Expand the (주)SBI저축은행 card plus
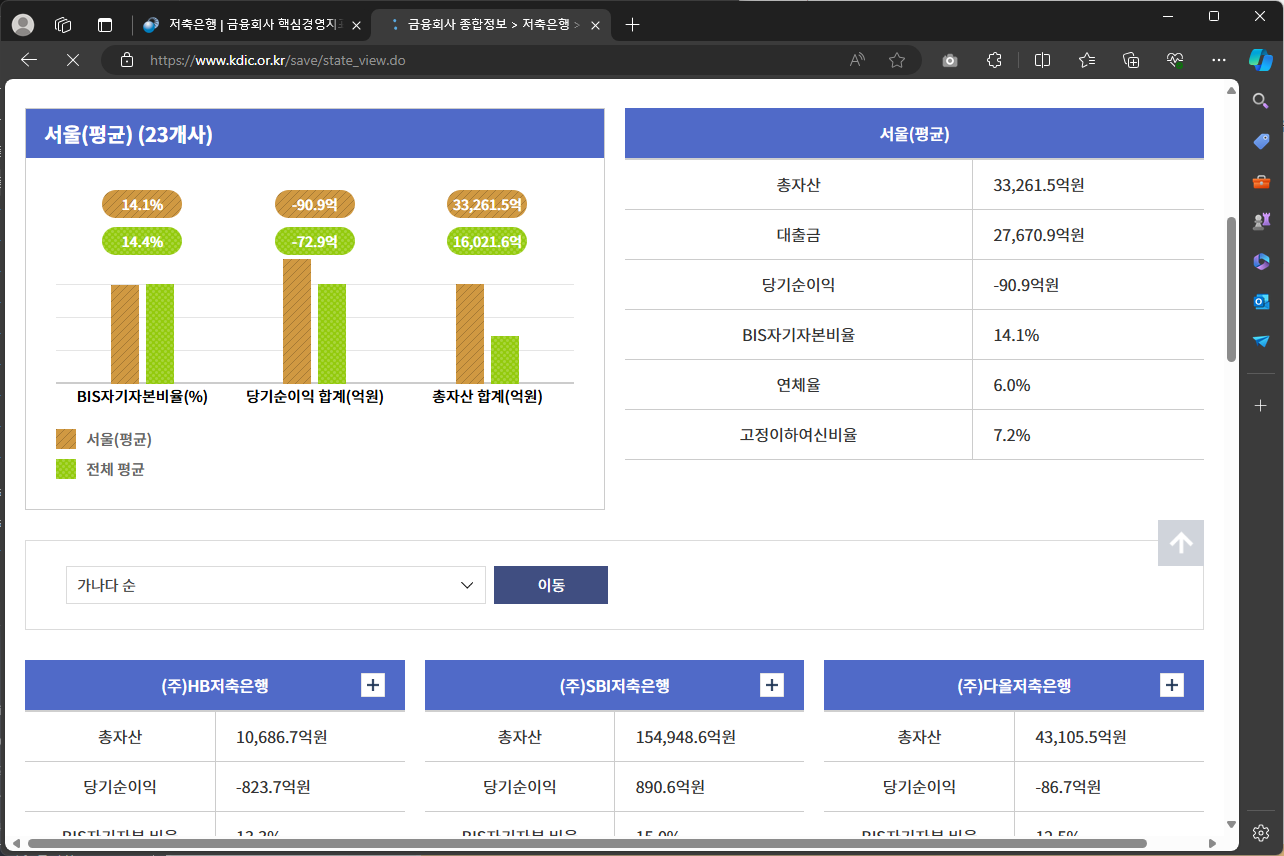Screen dimensions: 1284x856 click(772, 685)
